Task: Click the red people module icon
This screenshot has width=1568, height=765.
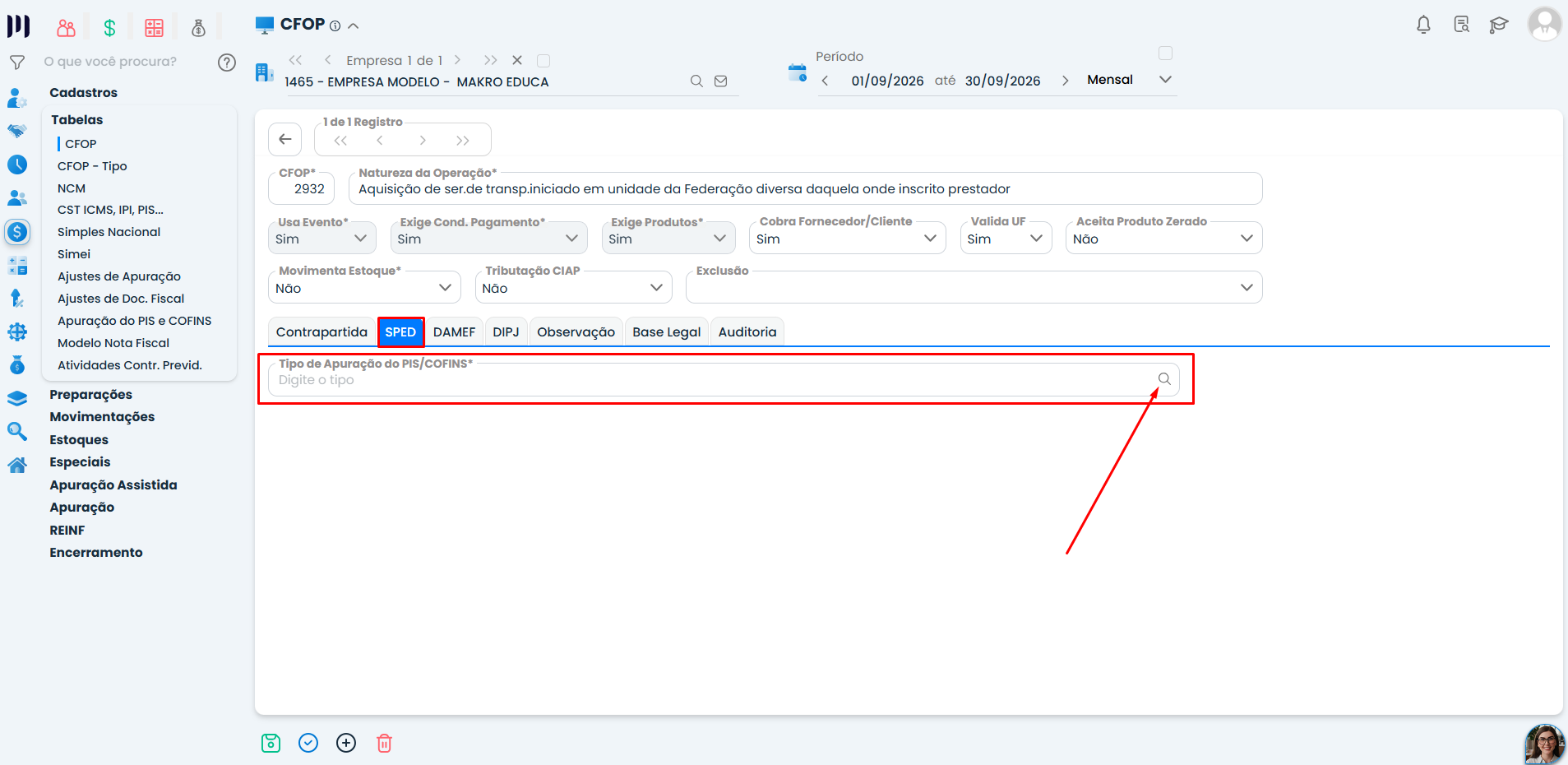Action: click(x=66, y=28)
